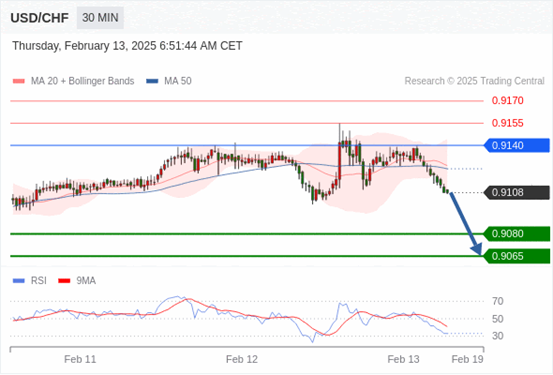Click the RSI 50 level label

[x=498, y=319]
